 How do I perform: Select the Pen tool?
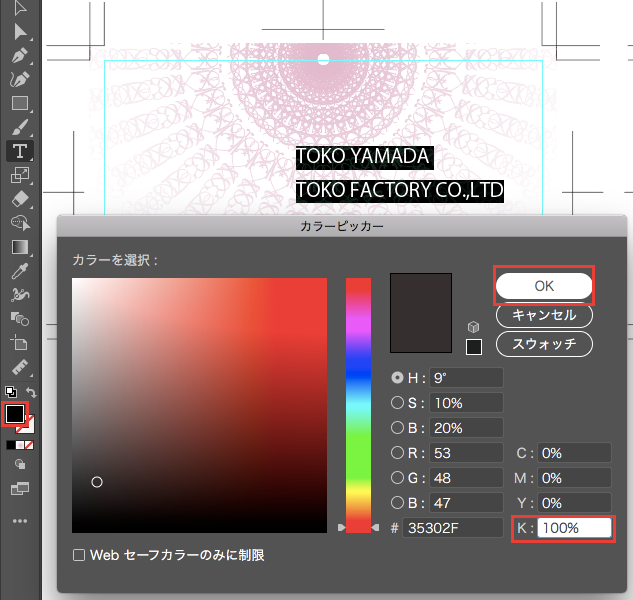(19, 55)
